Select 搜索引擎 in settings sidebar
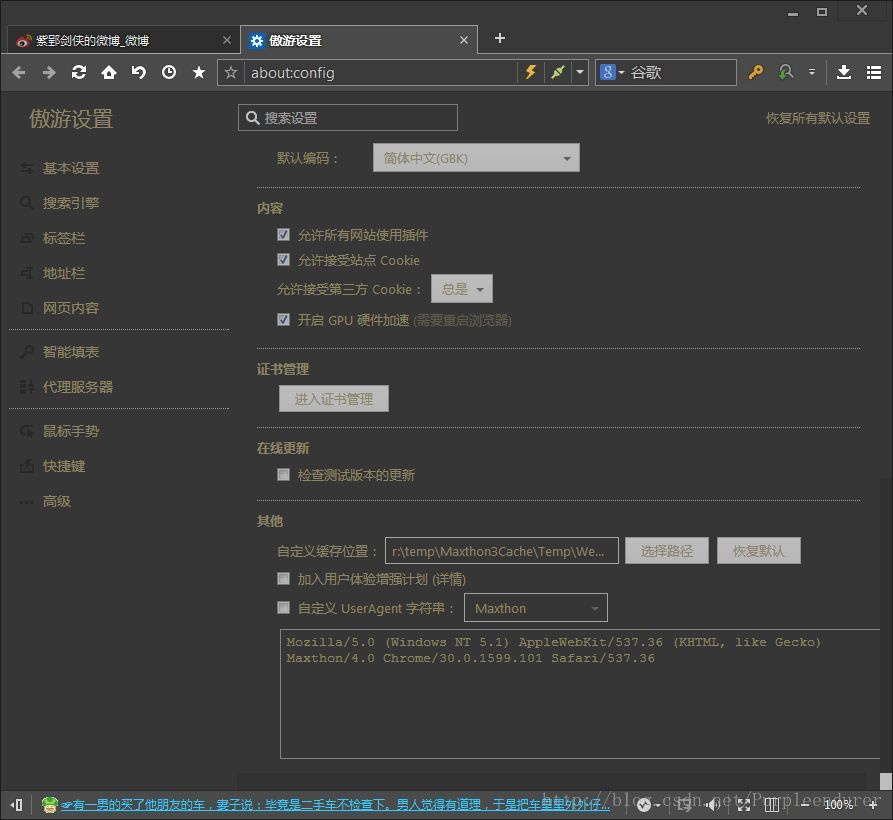This screenshot has width=893, height=820. 70,203
